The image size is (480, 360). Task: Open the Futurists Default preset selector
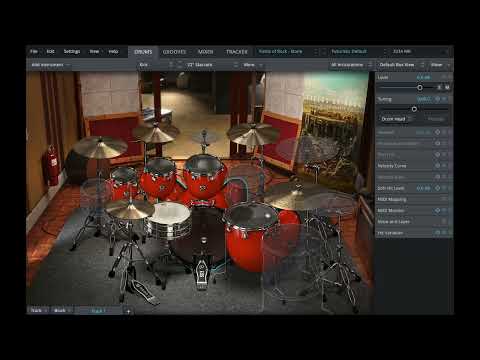click(x=358, y=51)
